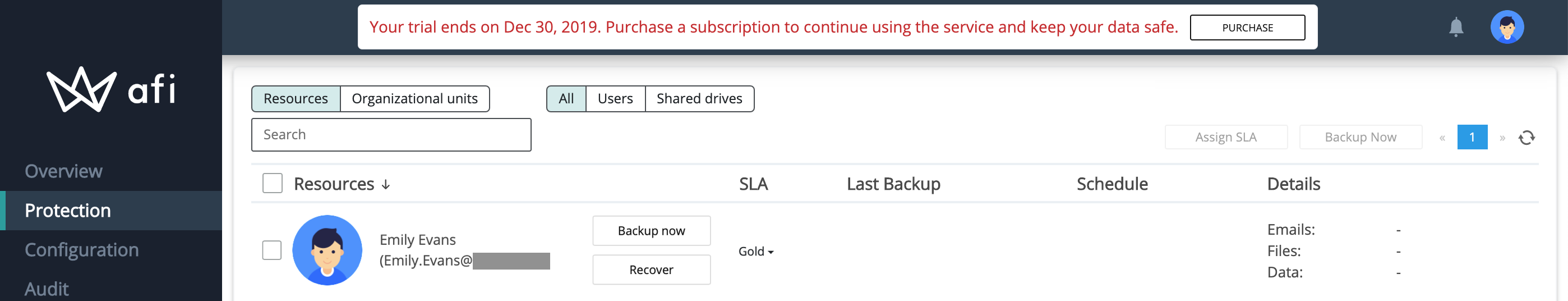Click the afi logo
Viewport: 1568px width, 301px height.
click(x=112, y=89)
